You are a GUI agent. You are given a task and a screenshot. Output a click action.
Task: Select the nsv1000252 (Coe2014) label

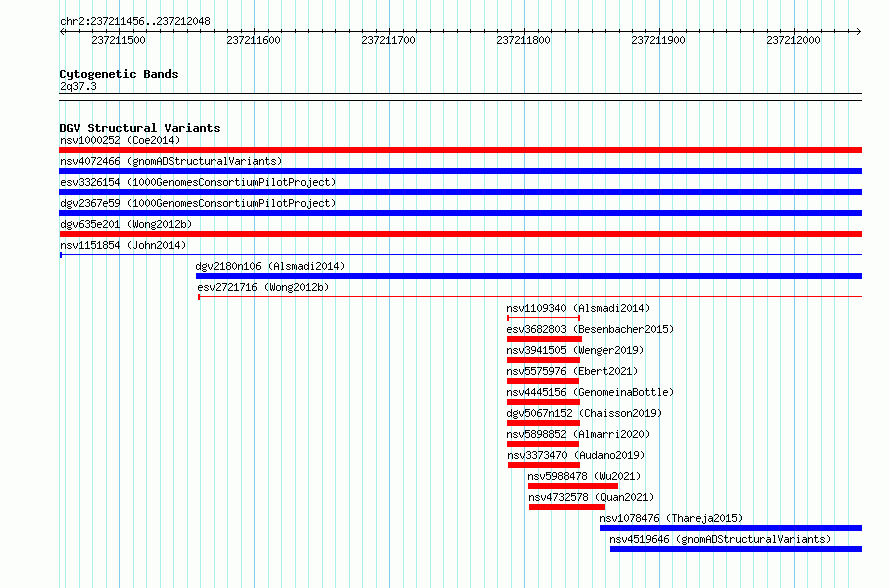click(120, 140)
